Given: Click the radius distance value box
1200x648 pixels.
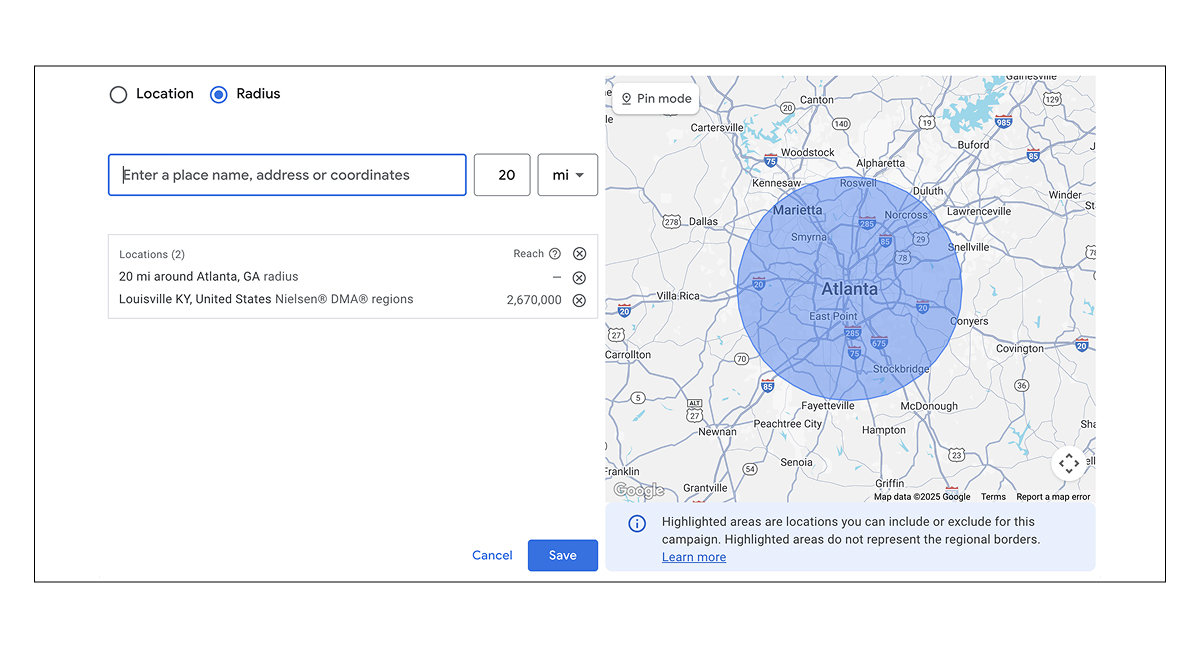Looking at the screenshot, I should pyautogui.click(x=502, y=175).
